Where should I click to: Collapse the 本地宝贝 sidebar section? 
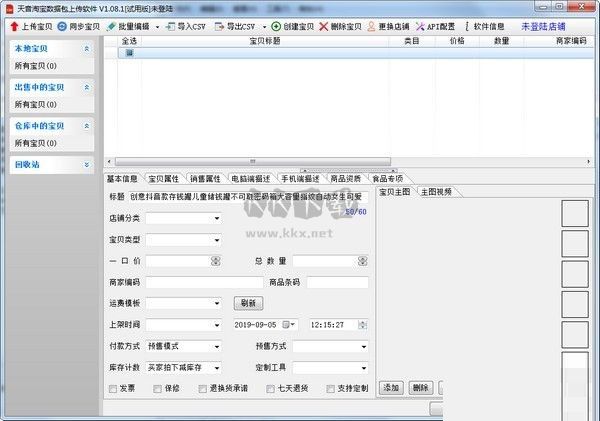pyautogui.click(x=86, y=48)
